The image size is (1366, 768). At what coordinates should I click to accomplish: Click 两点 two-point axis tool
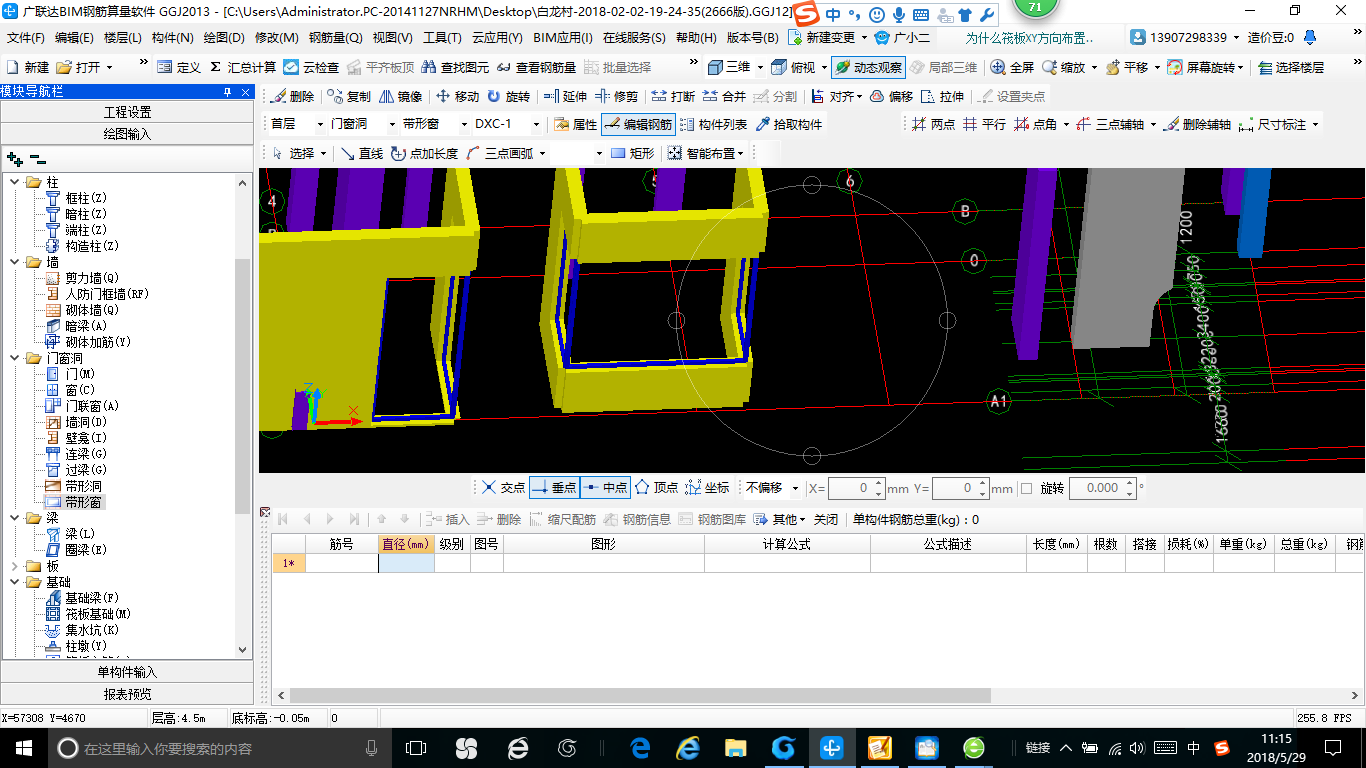tap(933, 124)
